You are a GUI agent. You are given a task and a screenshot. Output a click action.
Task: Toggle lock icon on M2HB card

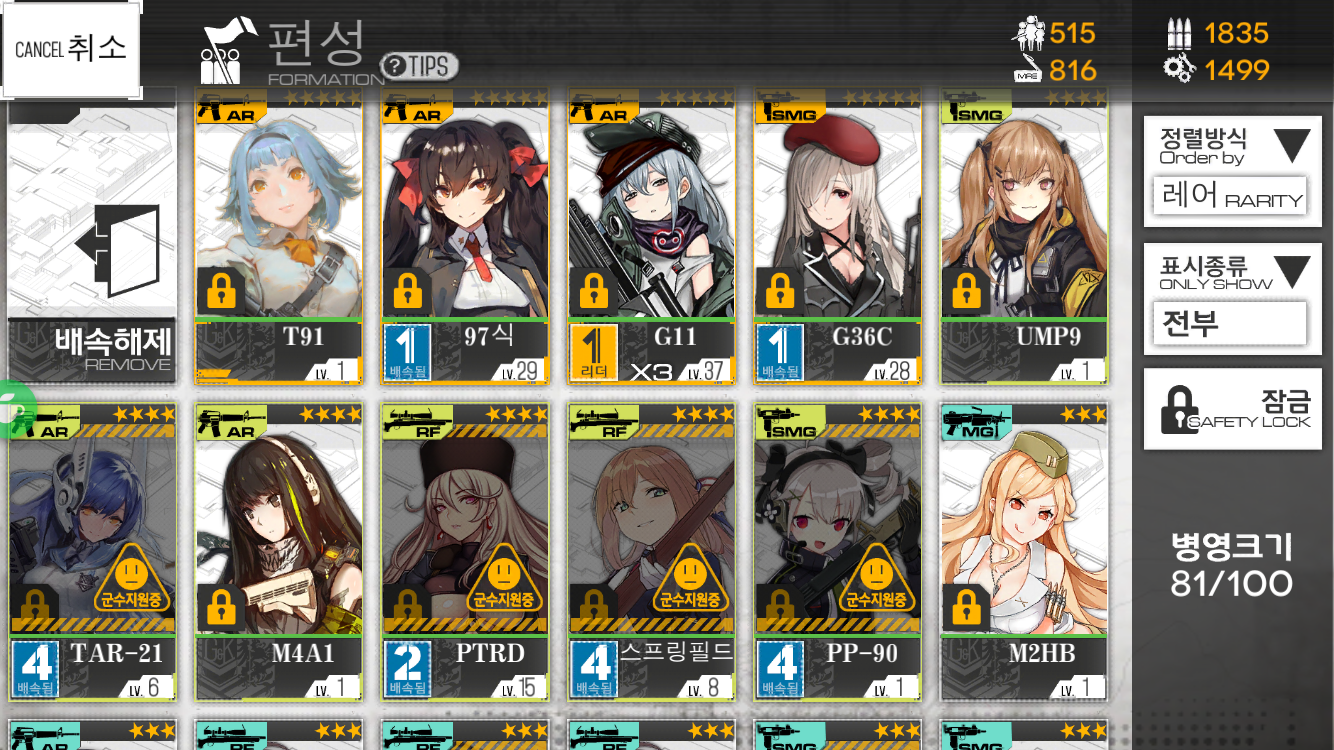(x=966, y=607)
